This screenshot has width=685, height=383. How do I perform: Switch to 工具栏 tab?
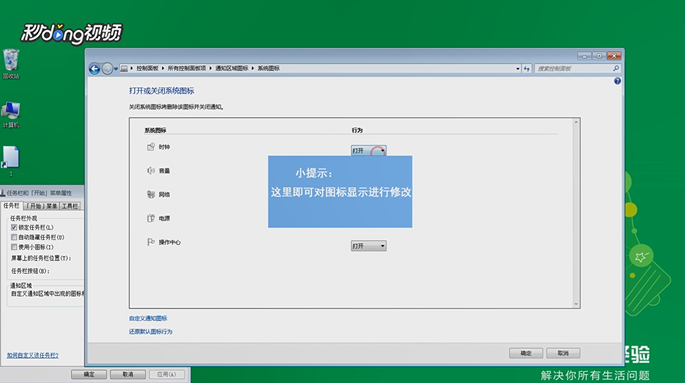tap(70, 206)
